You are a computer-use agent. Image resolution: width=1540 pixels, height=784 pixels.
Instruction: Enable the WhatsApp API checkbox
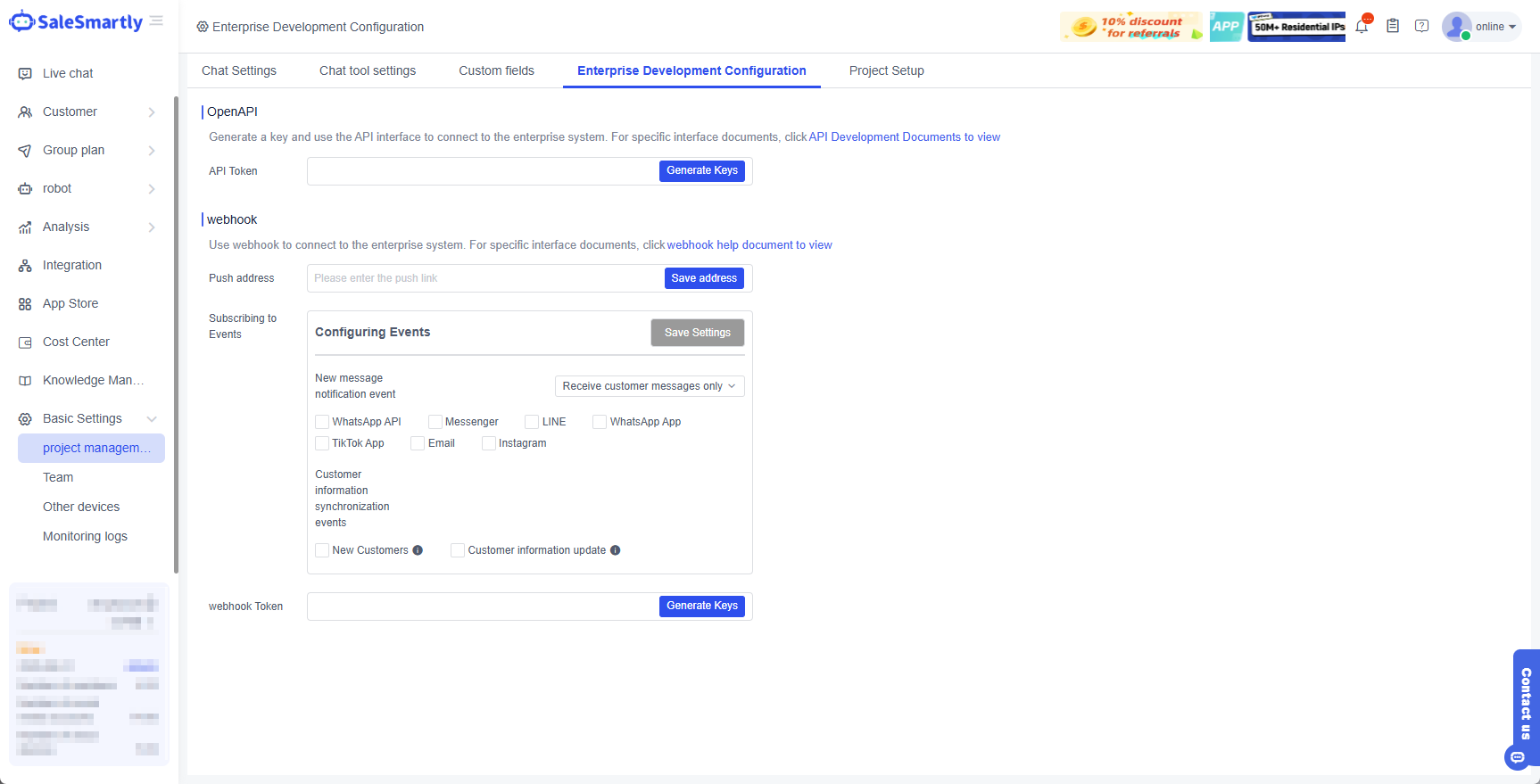[322, 422]
